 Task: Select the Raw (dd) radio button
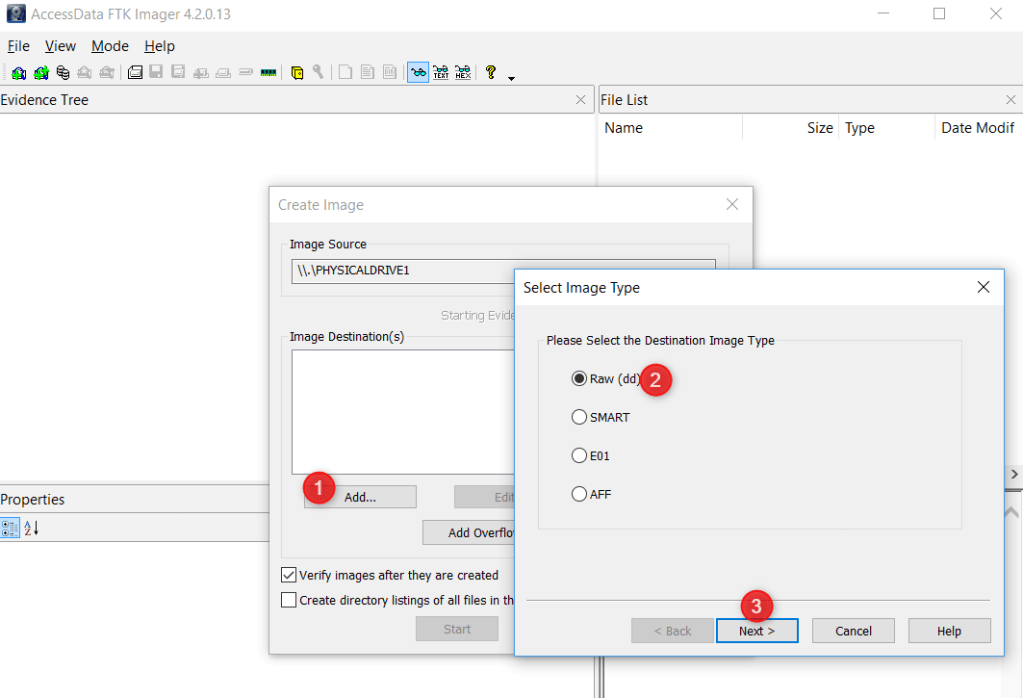point(579,379)
